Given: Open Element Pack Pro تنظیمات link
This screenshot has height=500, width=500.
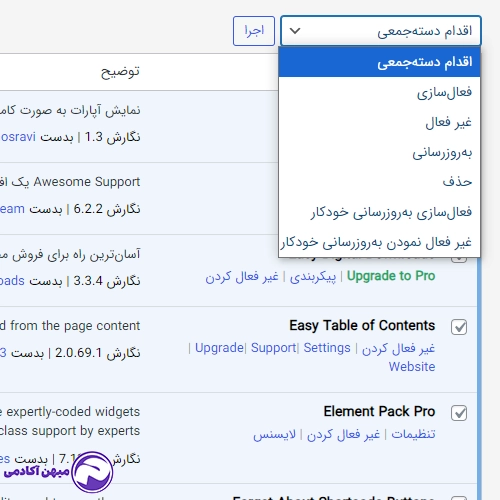Looking at the screenshot, I should click(x=413, y=434).
